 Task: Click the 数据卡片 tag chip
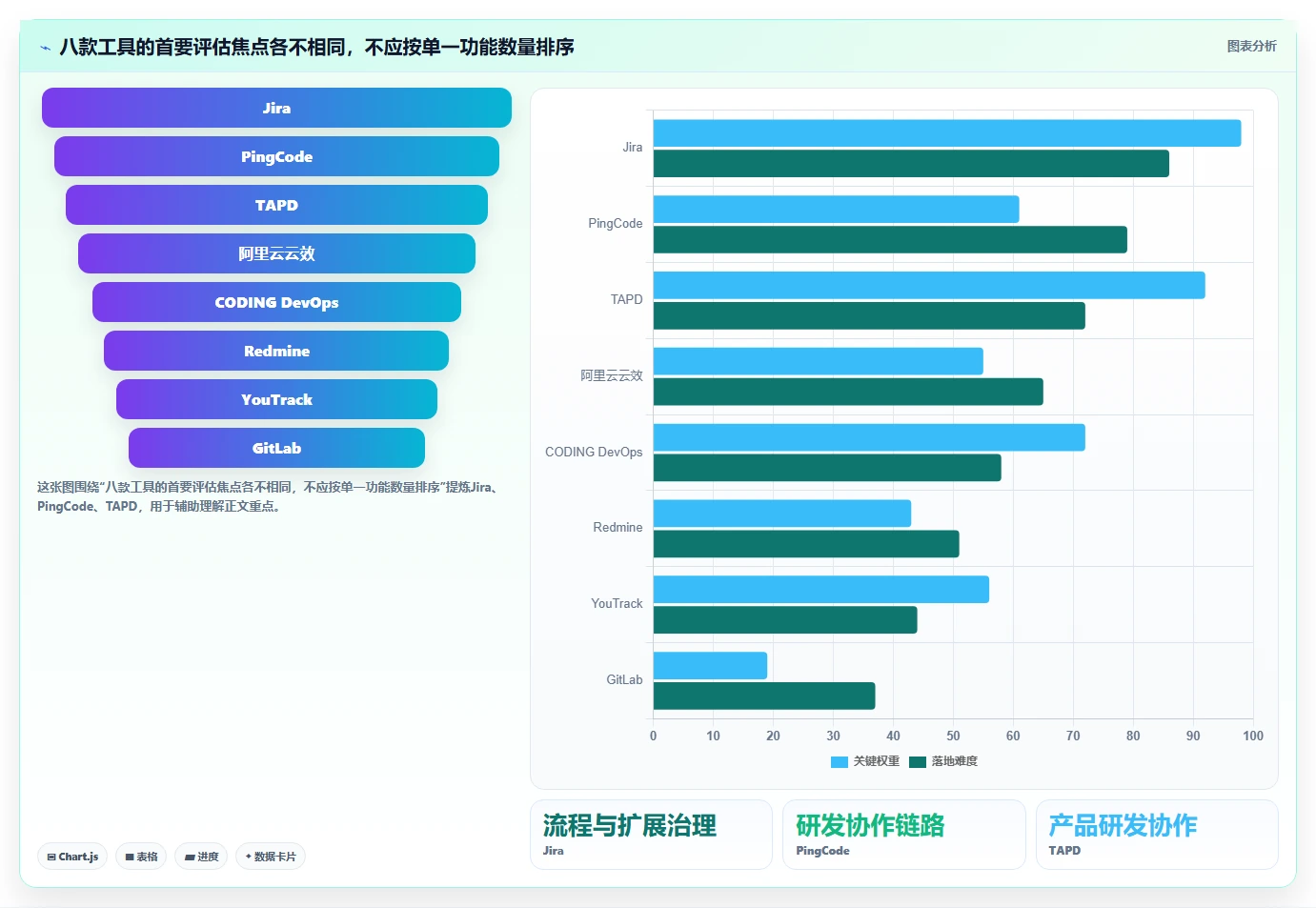tap(271, 857)
